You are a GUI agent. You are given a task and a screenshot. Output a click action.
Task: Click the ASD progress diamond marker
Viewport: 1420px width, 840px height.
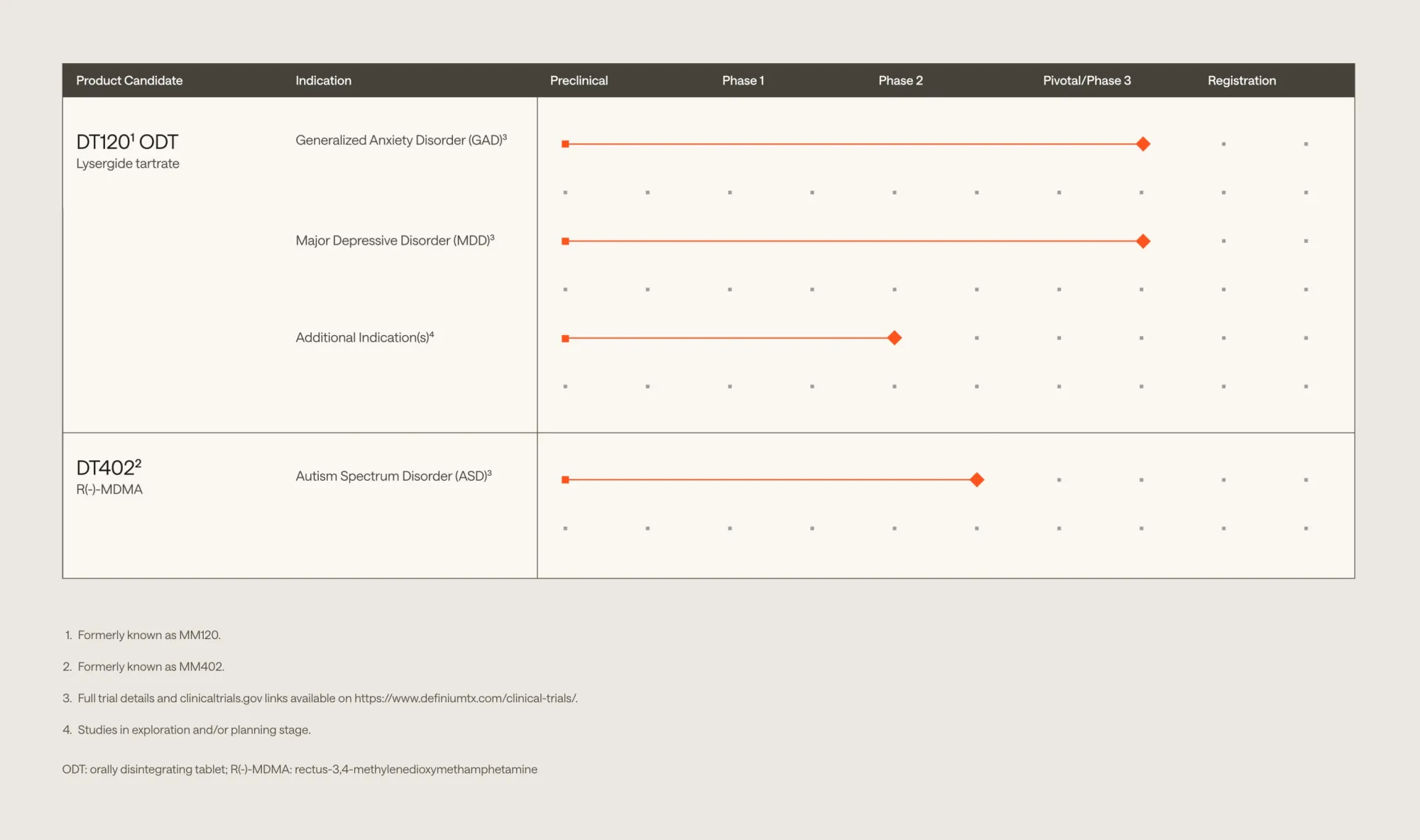pos(977,480)
